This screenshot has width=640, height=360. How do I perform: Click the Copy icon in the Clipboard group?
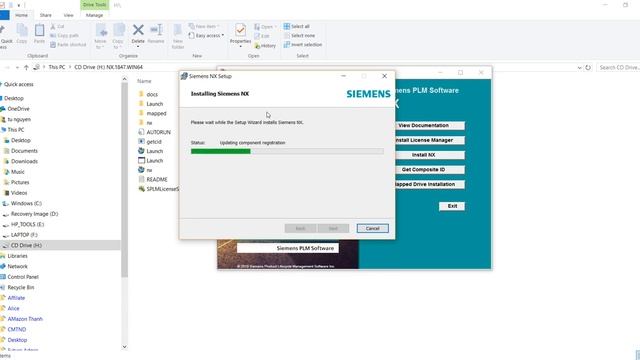click(22, 31)
